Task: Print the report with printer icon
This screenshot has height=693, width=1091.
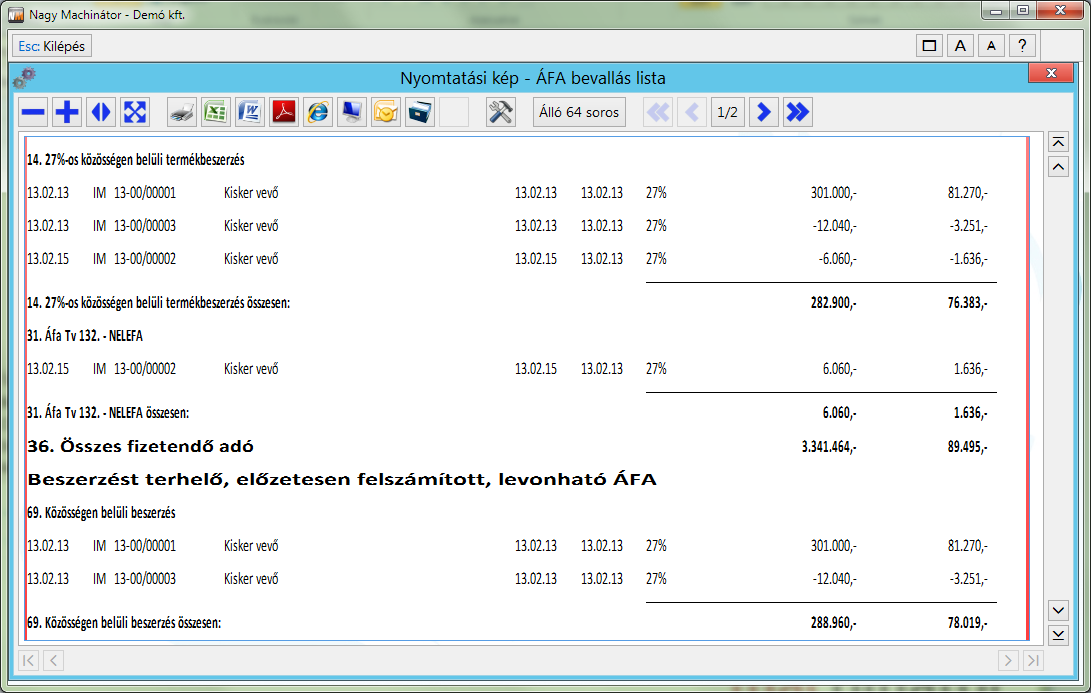Action: tap(182, 112)
